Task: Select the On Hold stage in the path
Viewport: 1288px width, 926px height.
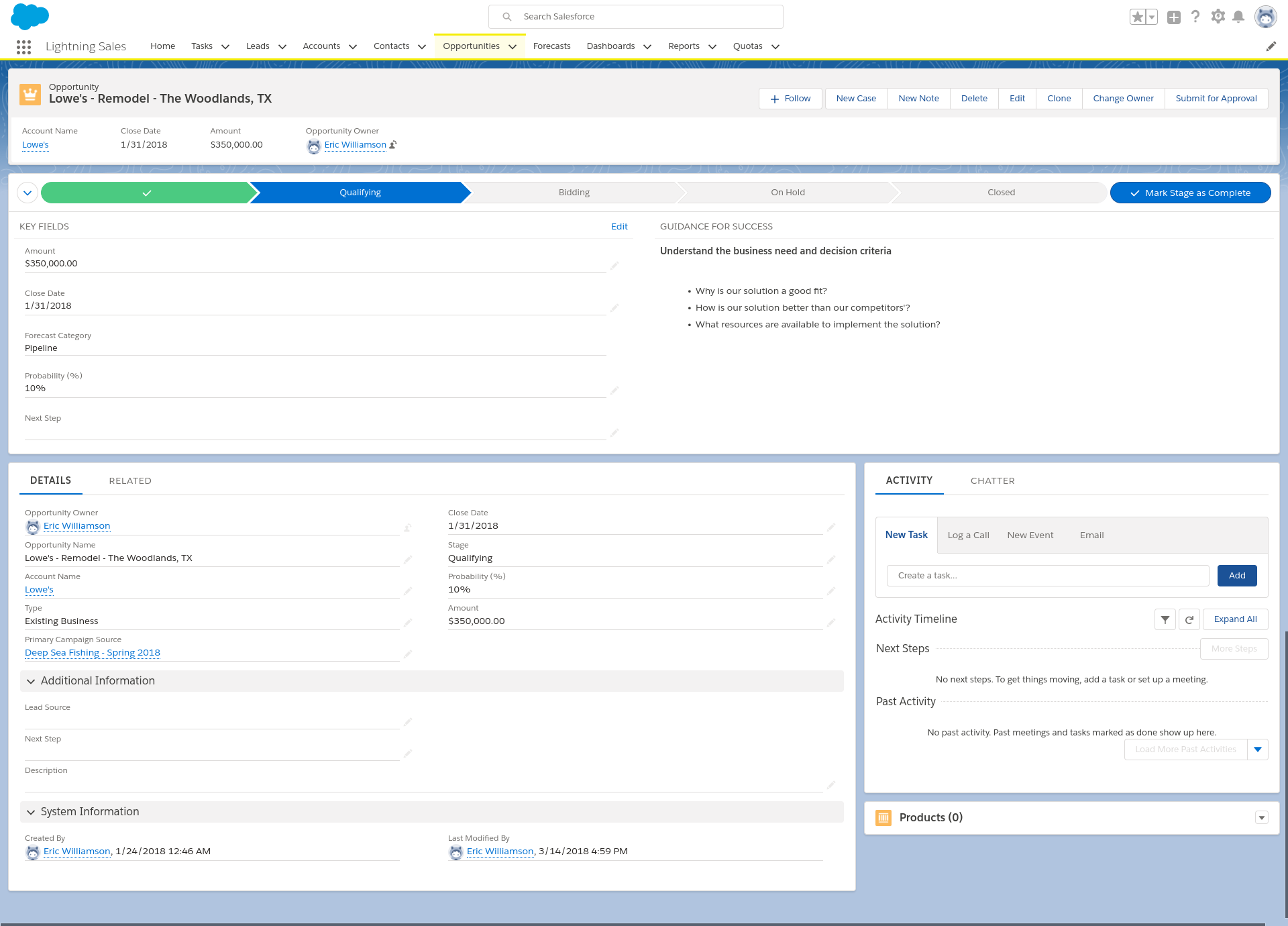Action: pyautogui.click(x=788, y=193)
